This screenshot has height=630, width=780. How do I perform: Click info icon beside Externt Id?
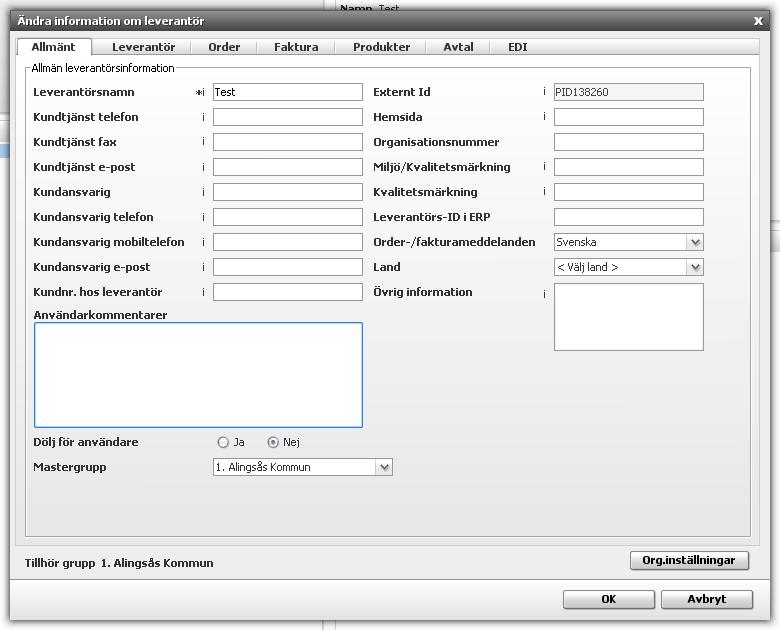(544, 92)
